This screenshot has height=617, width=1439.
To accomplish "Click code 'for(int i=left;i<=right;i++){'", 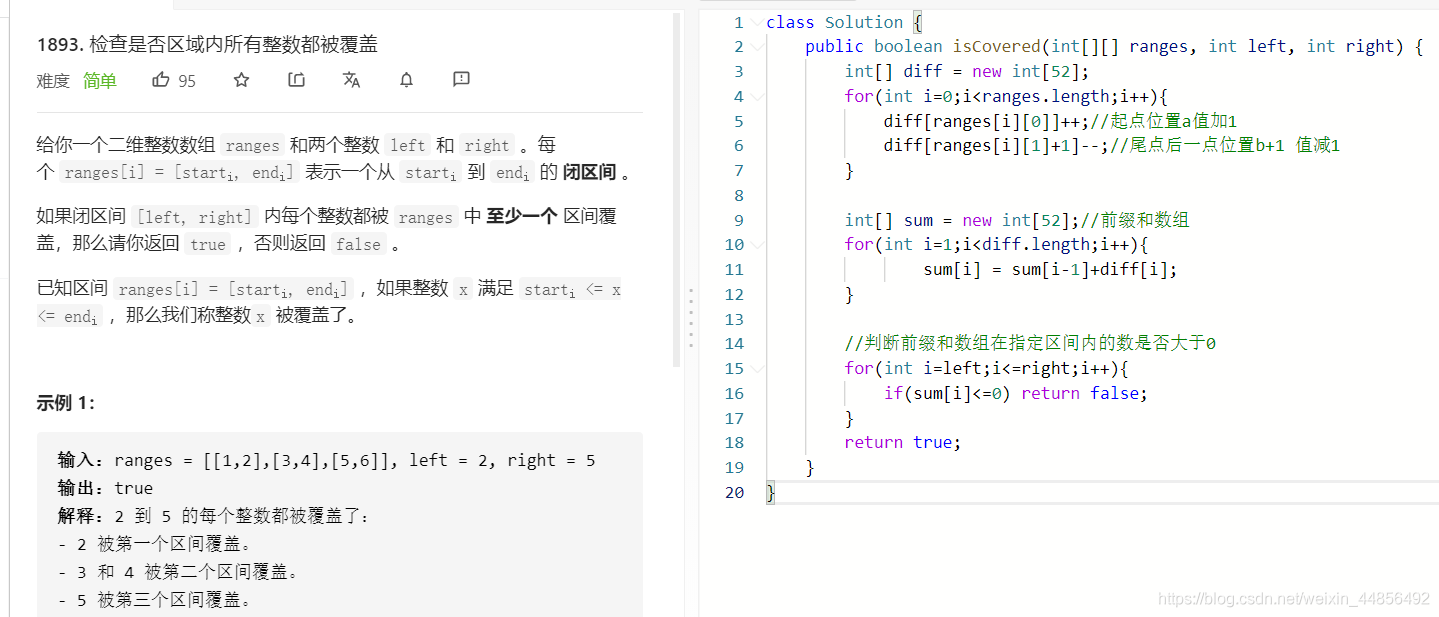I will [x=986, y=368].
